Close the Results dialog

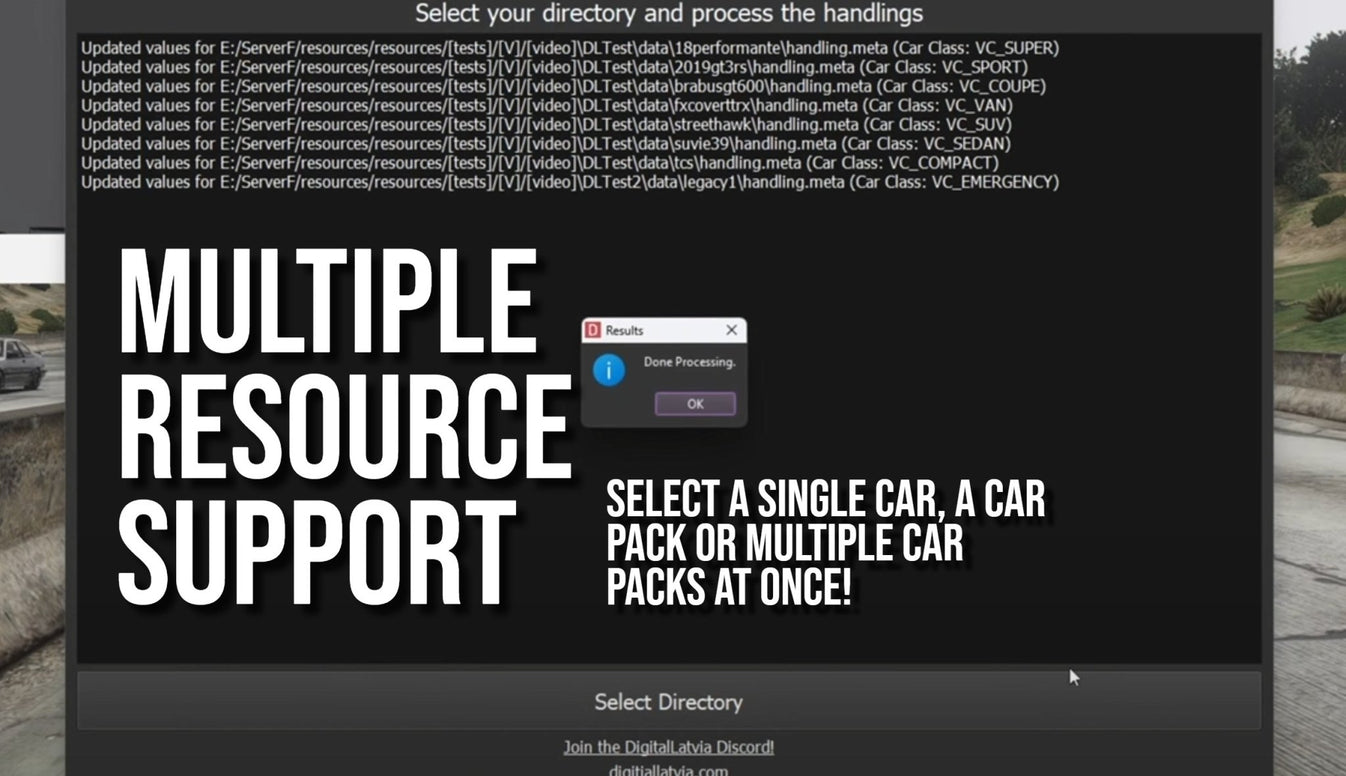(x=731, y=330)
